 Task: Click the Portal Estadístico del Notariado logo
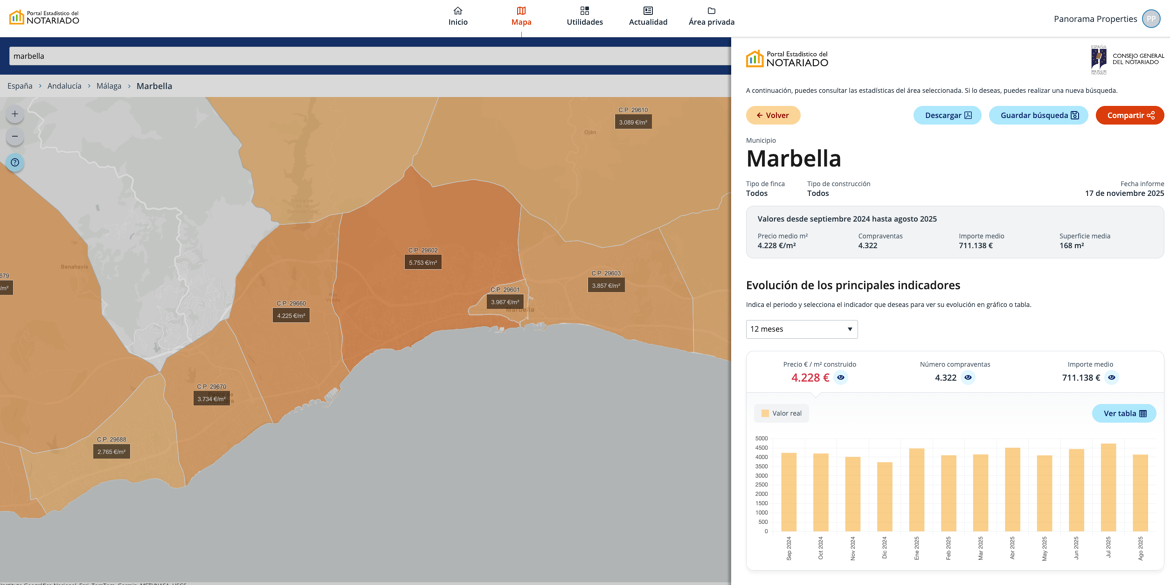tap(44, 17)
